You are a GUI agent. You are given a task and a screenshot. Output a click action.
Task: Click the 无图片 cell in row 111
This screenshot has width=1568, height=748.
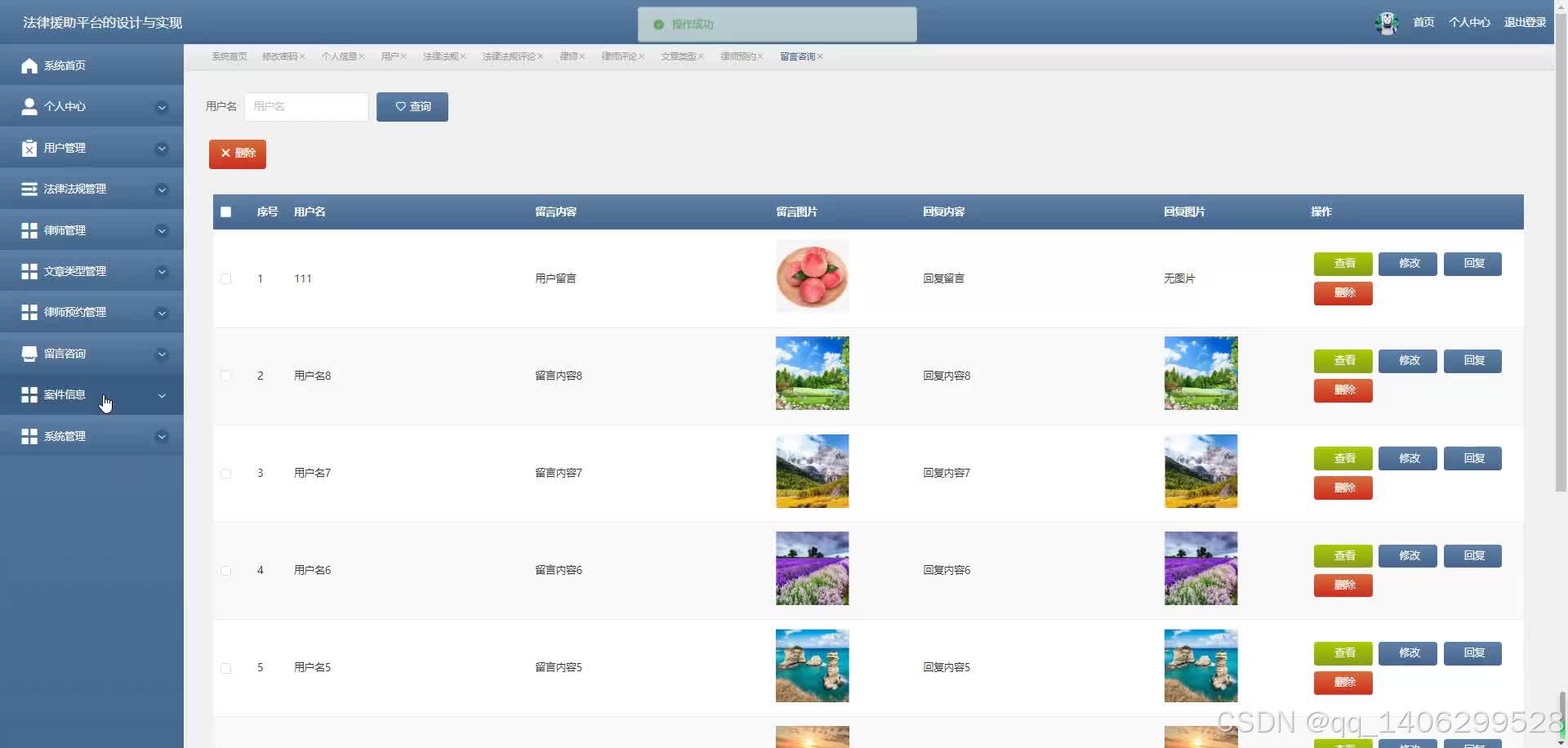click(x=1179, y=278)
